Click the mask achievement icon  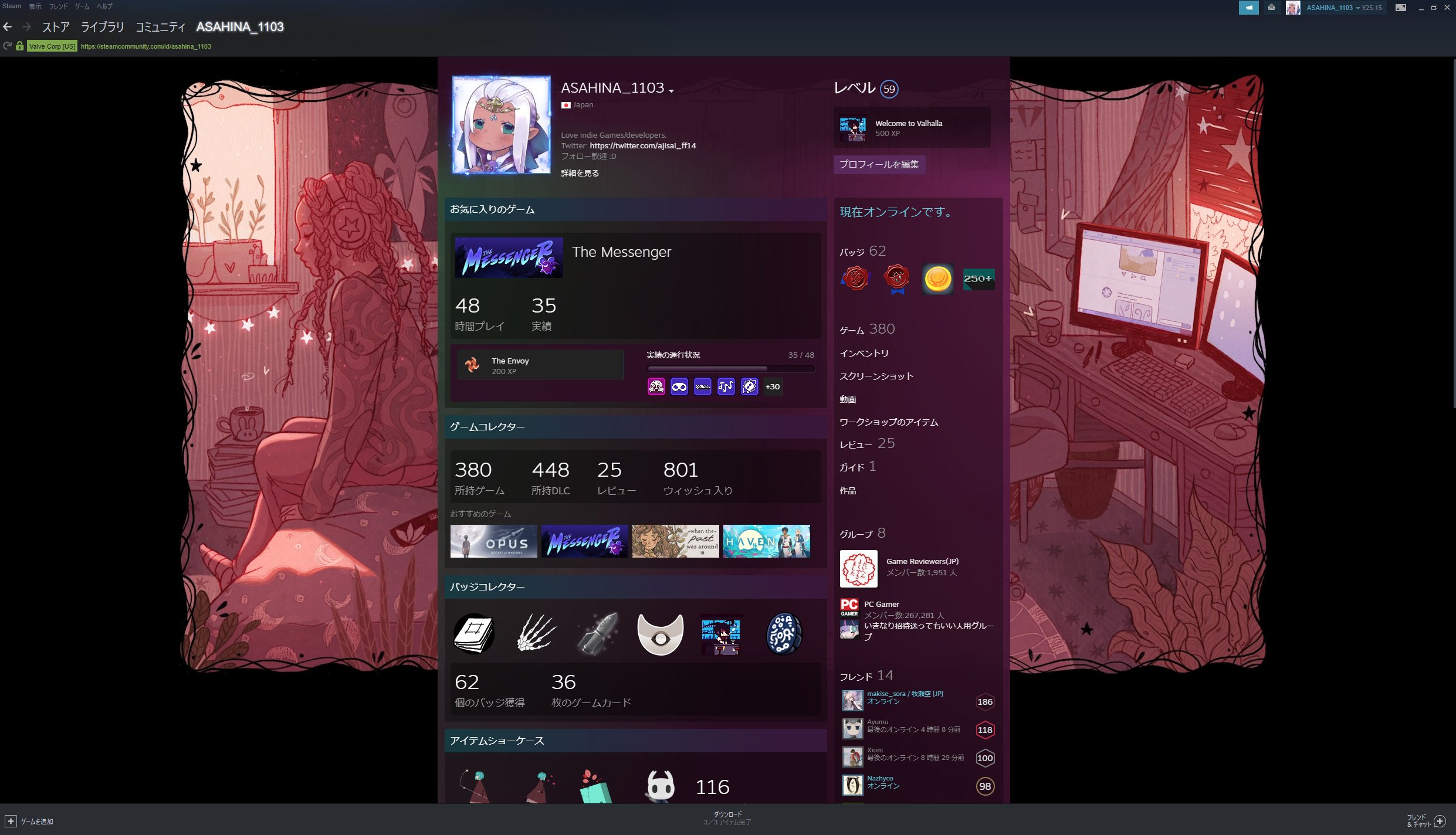click(679, 386)
